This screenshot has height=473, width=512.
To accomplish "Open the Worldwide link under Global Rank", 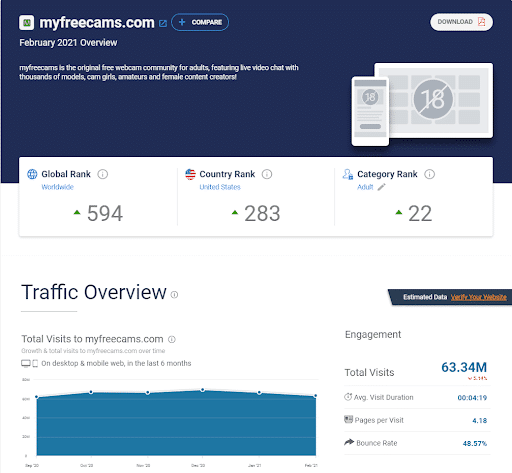I will coord(57,187).
